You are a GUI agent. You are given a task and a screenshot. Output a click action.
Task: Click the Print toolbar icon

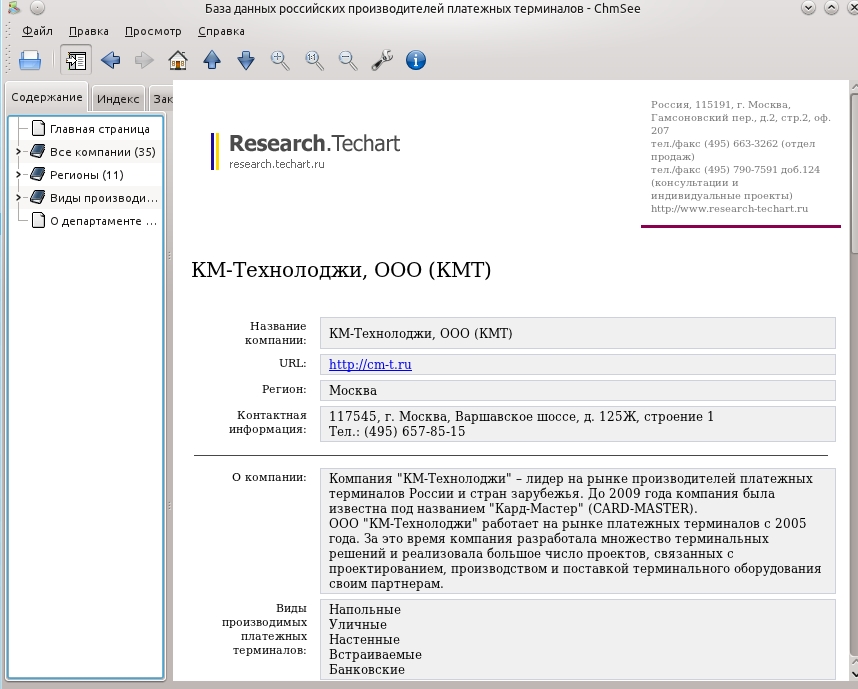(30, 60)
